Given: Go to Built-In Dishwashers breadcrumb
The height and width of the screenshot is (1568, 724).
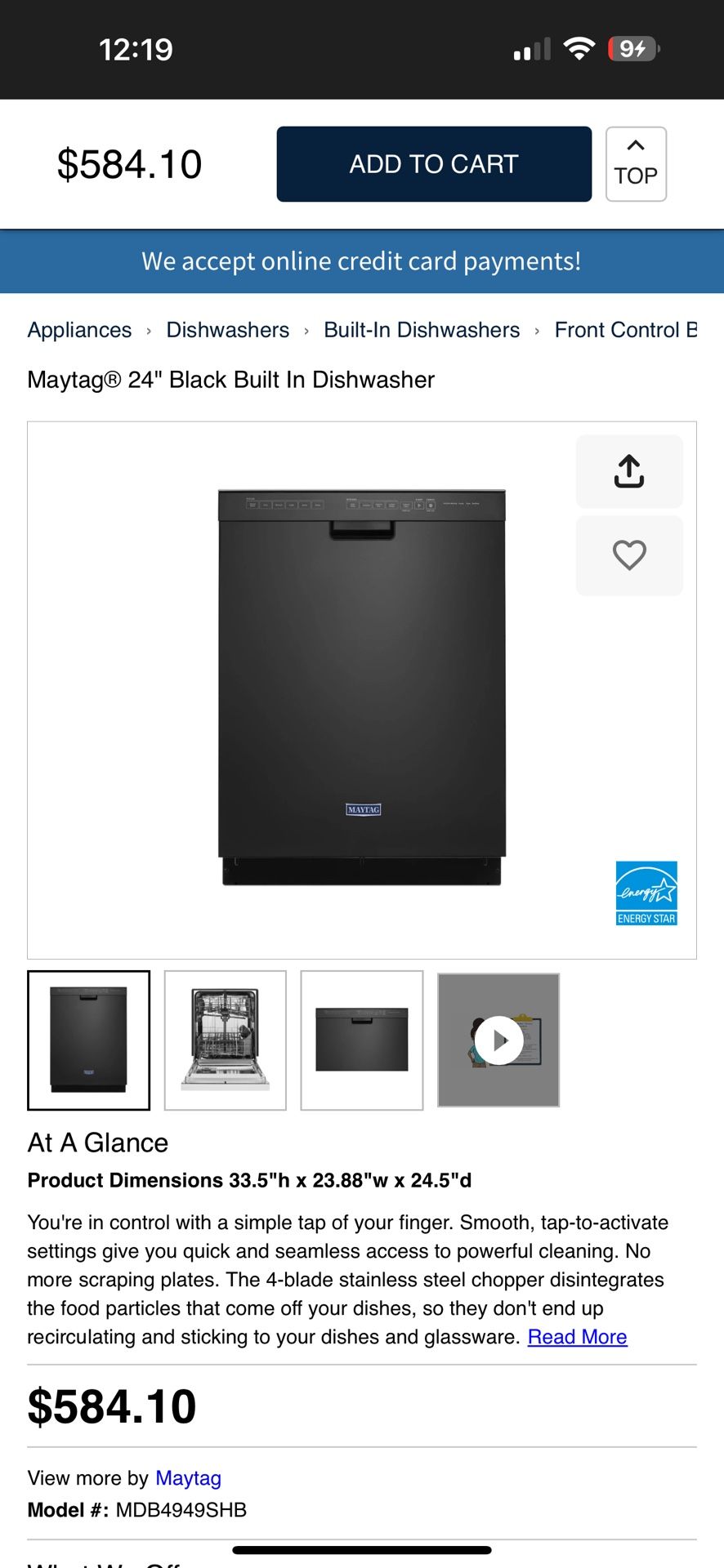Looking at the screenshot, I should point(422,330).
